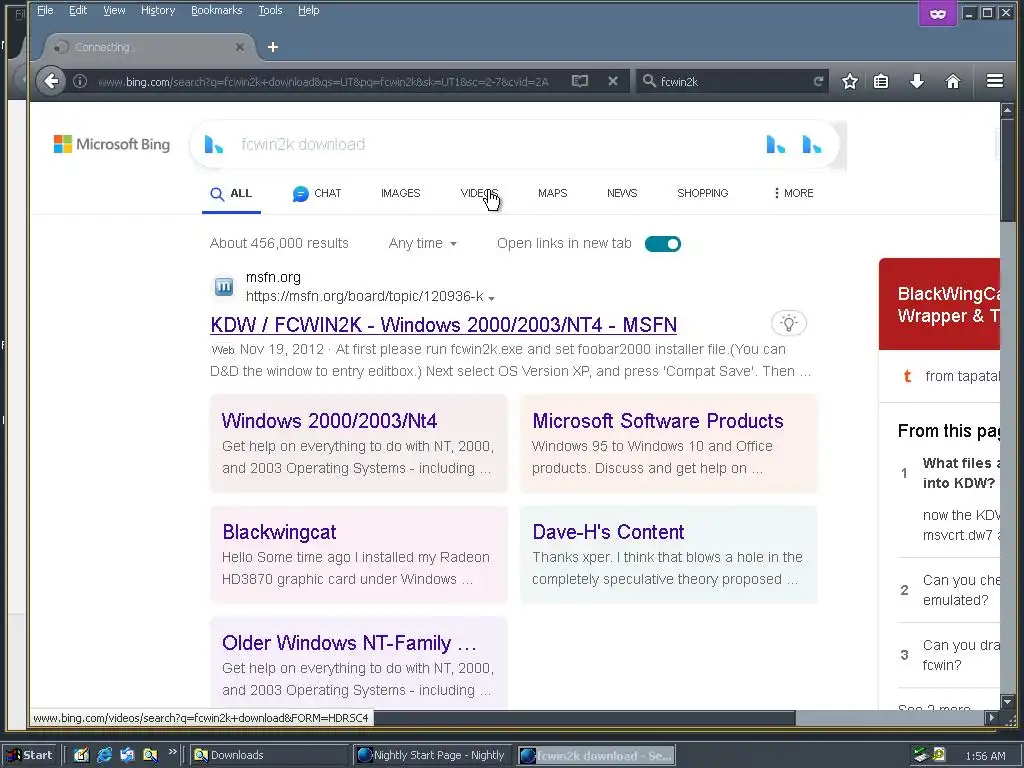Open the Windows Start button
The width and height of the screenshot is (1024, 768).
(x=29, y=755)
